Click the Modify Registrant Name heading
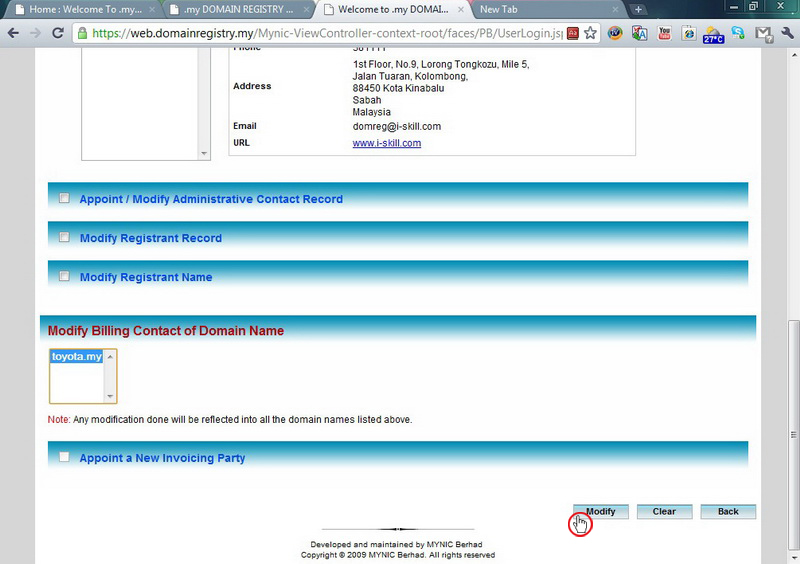 click(x=146, y=277)
